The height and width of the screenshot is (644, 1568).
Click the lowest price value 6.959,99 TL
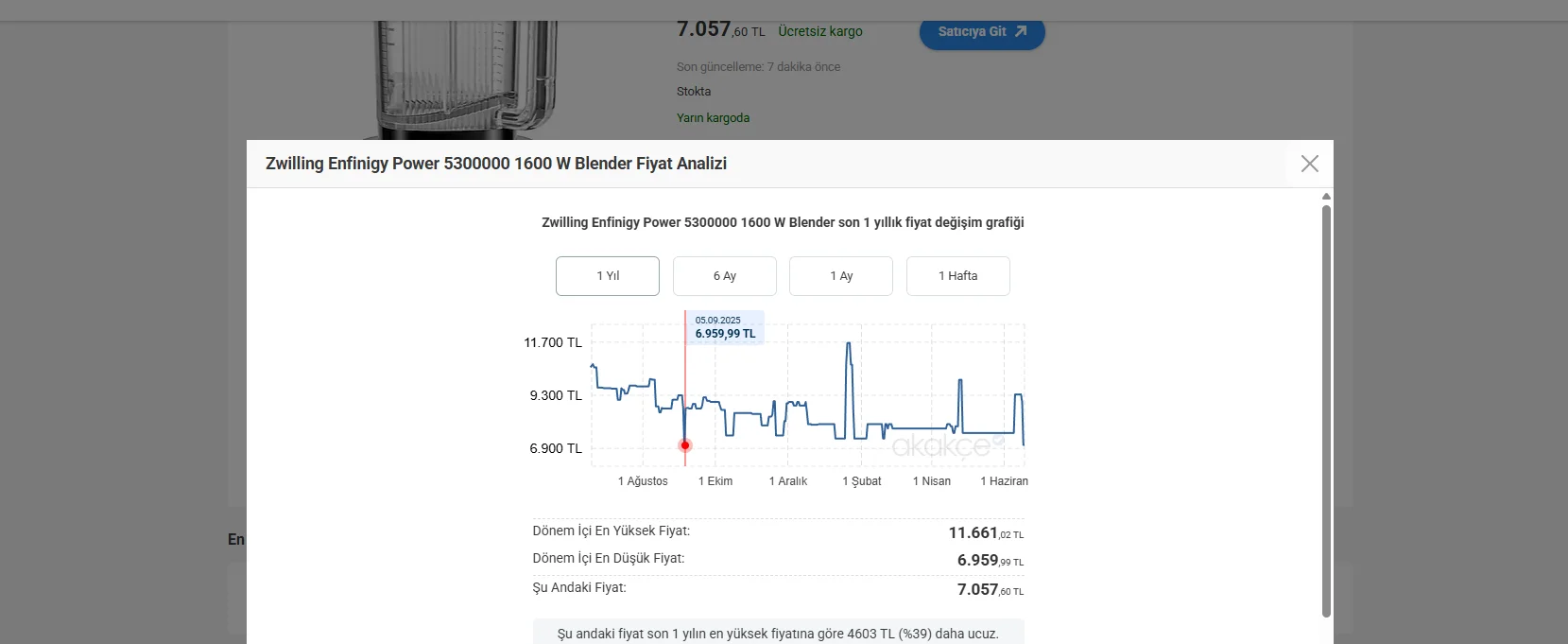tap(991, 561)
